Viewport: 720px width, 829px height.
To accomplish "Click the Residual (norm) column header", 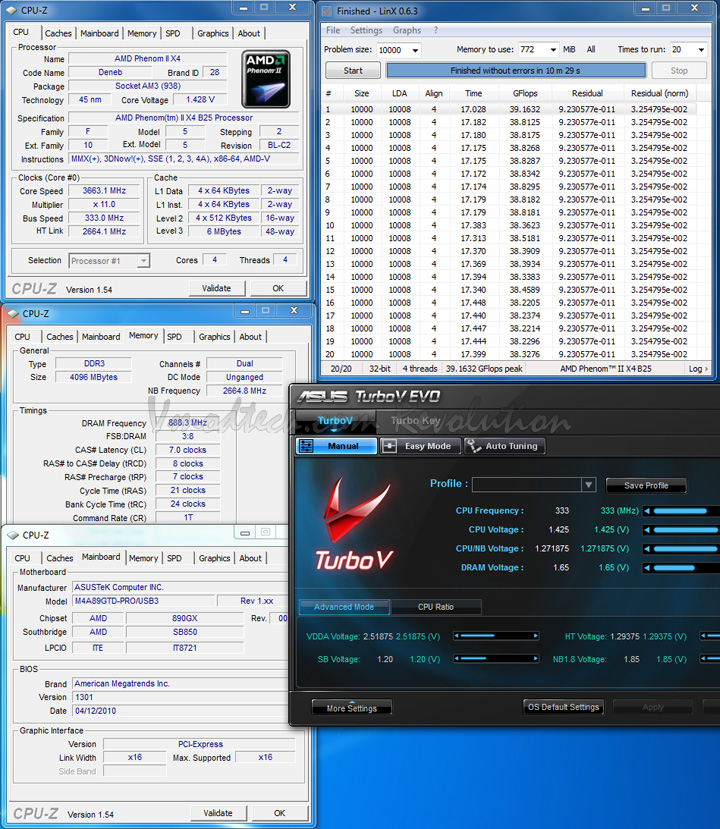I will pos(659,94).
